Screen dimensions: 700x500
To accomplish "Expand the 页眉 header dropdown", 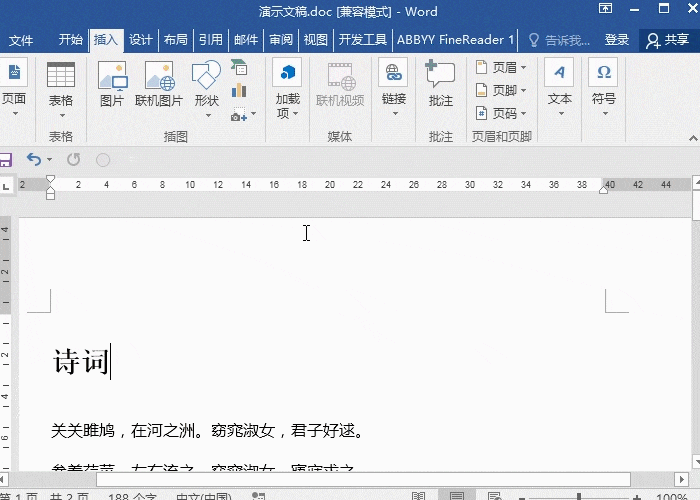I will 523,68.
